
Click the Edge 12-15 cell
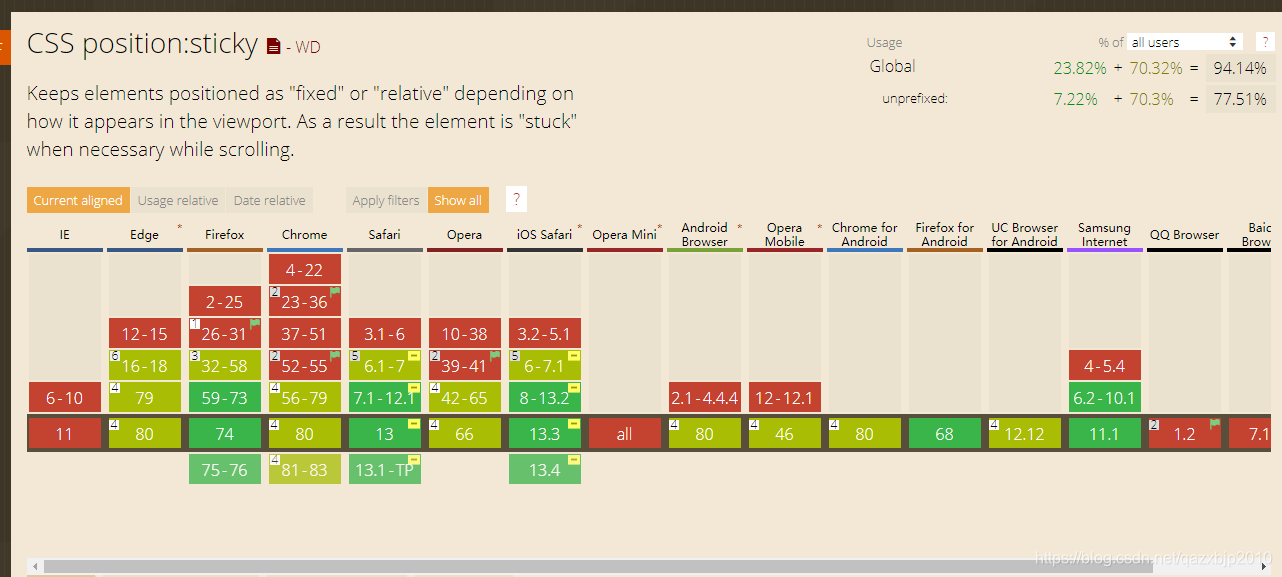pyautogui.click(x=145, y=333)
